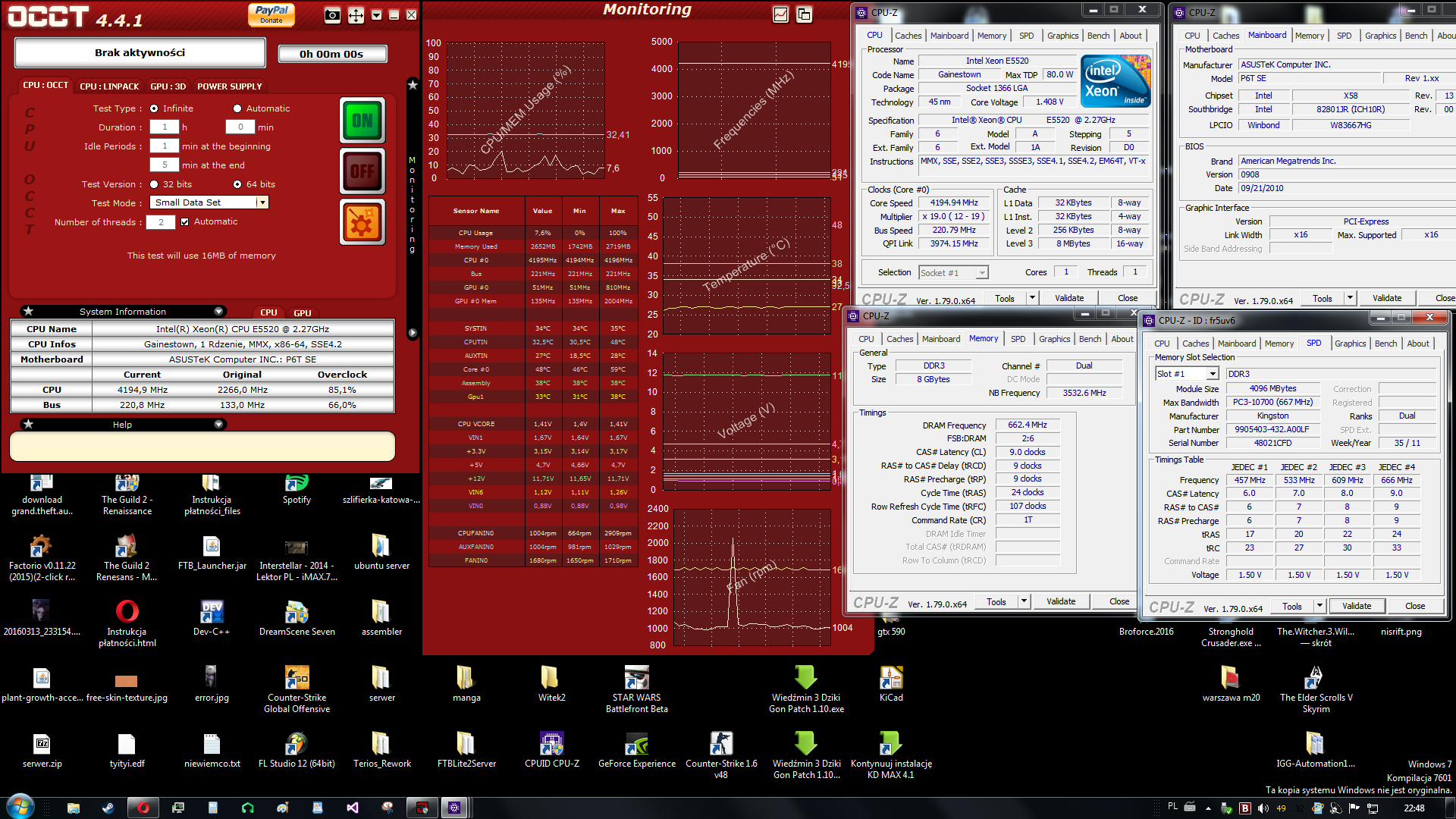Open Bench tab in CPU-Z Memory window

[x=1090, y=339]
